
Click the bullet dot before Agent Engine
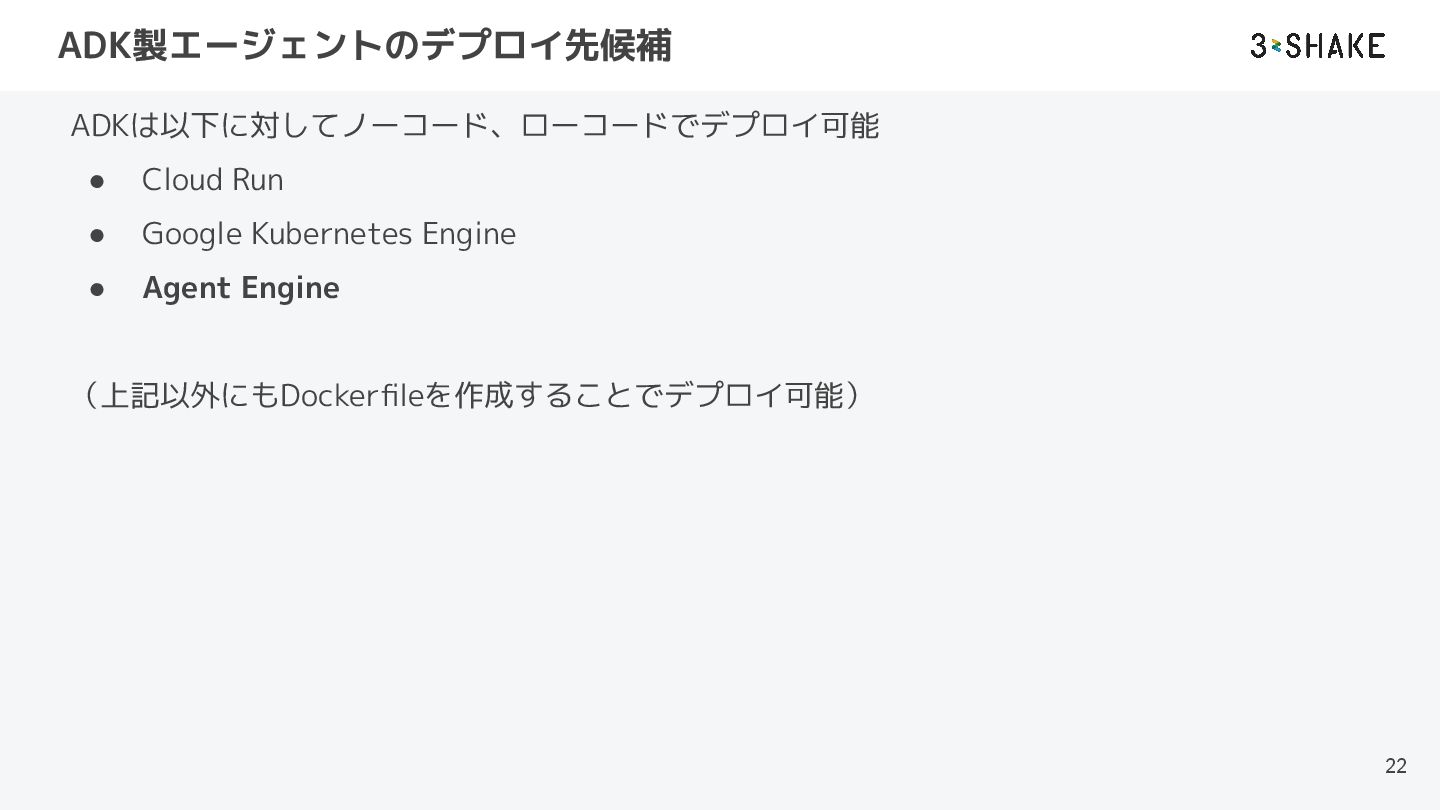tap(98, 289)
